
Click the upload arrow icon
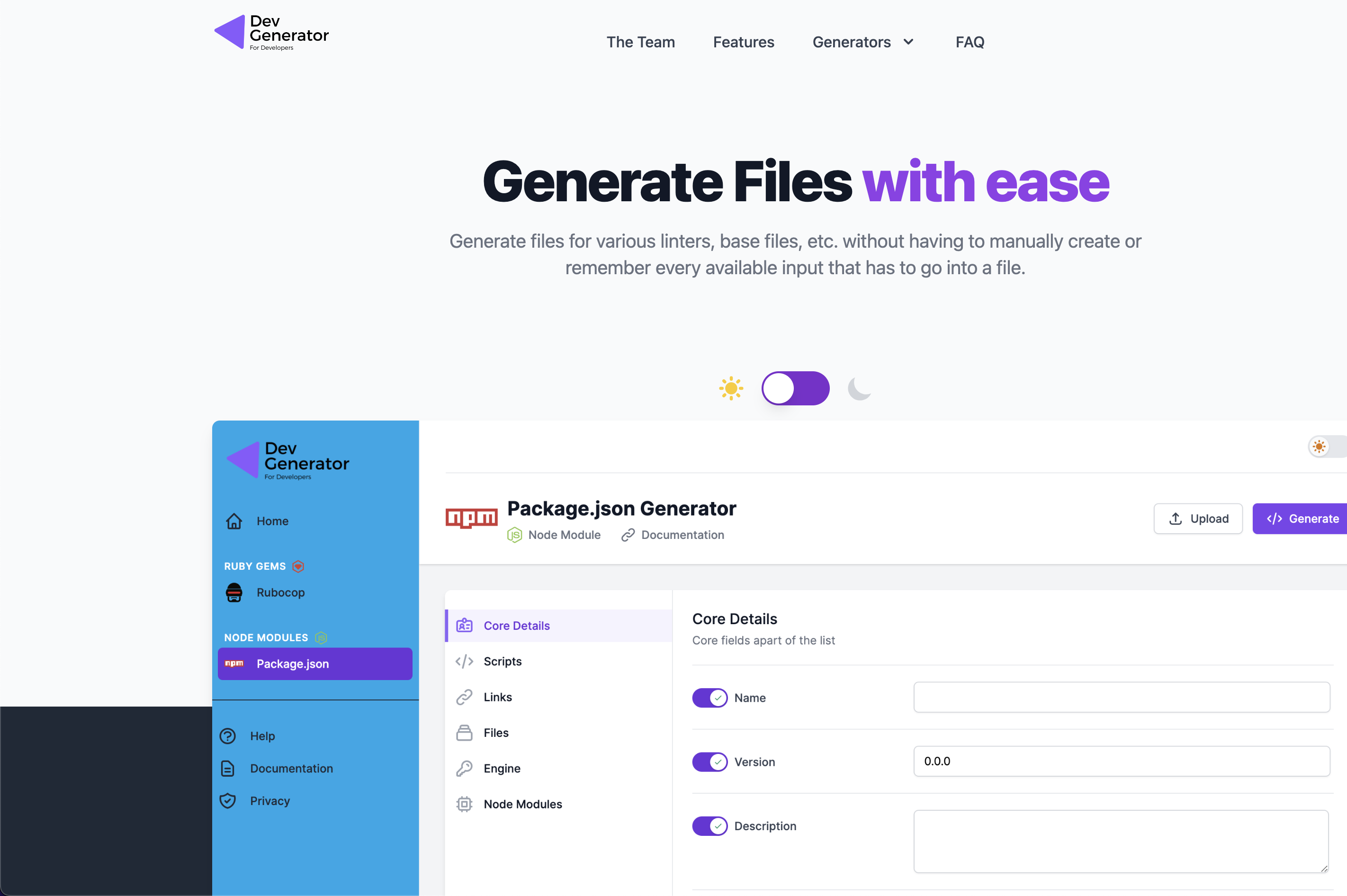(x=1176, y=519)
